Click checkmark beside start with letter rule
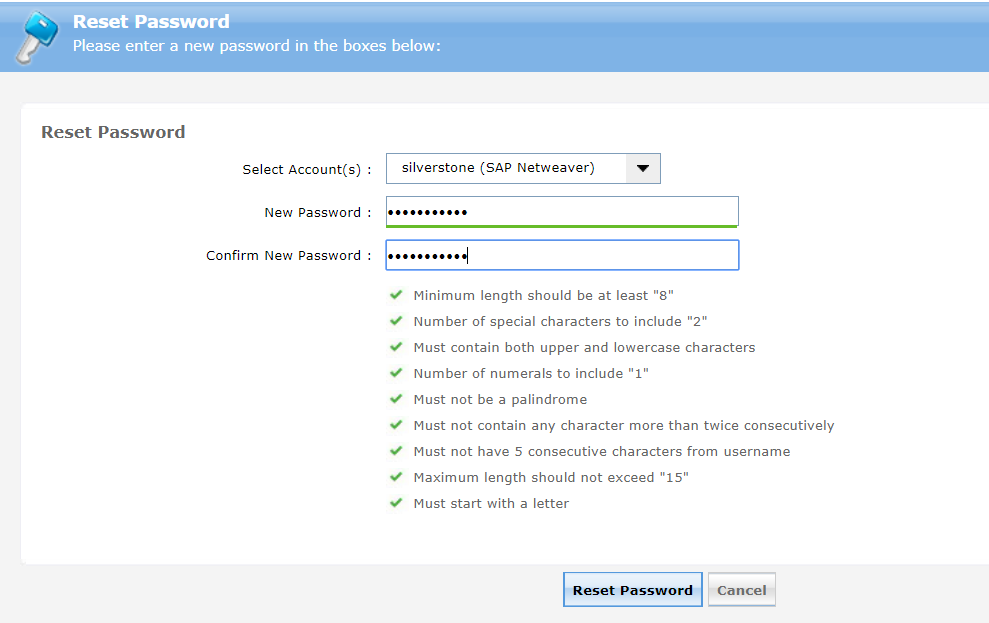 click(x=397, y=503)
